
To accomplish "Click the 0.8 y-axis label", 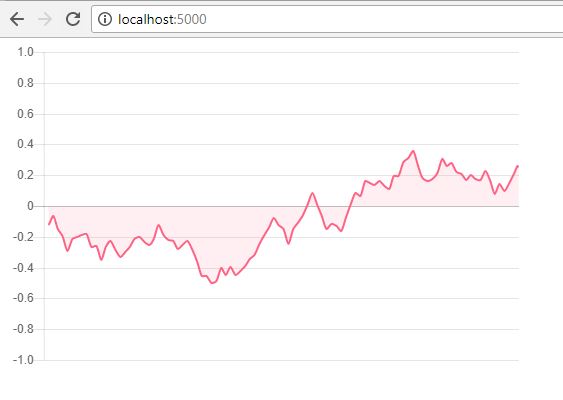I will (x=25, y=83).
